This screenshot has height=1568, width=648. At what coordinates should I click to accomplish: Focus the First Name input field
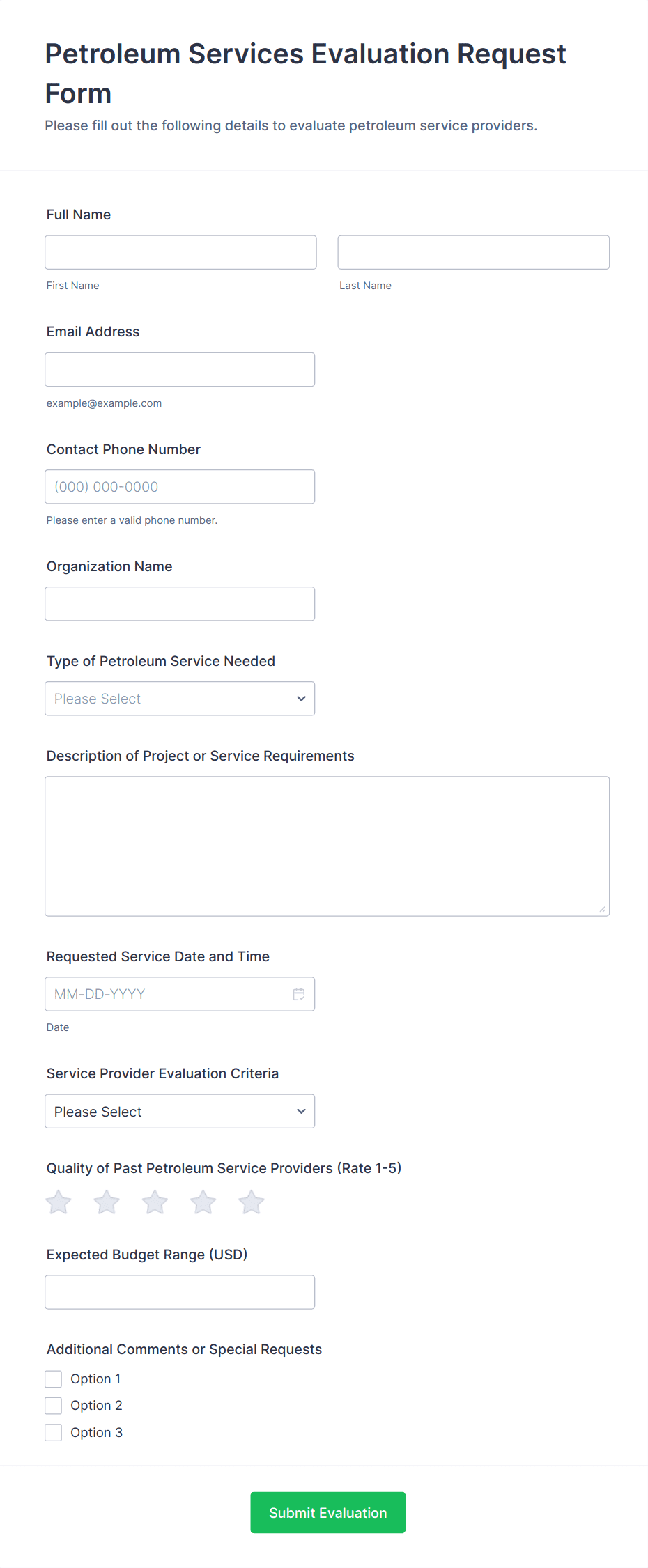pos(180,252)
